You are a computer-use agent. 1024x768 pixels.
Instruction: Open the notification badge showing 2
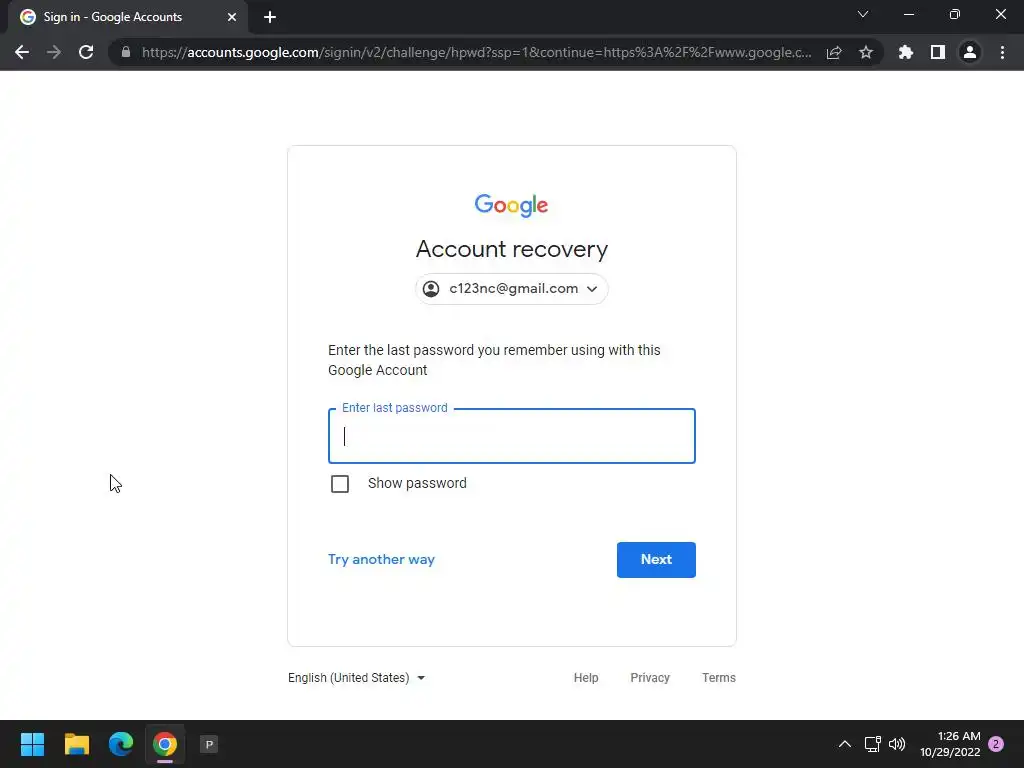[x=996, y=744]
